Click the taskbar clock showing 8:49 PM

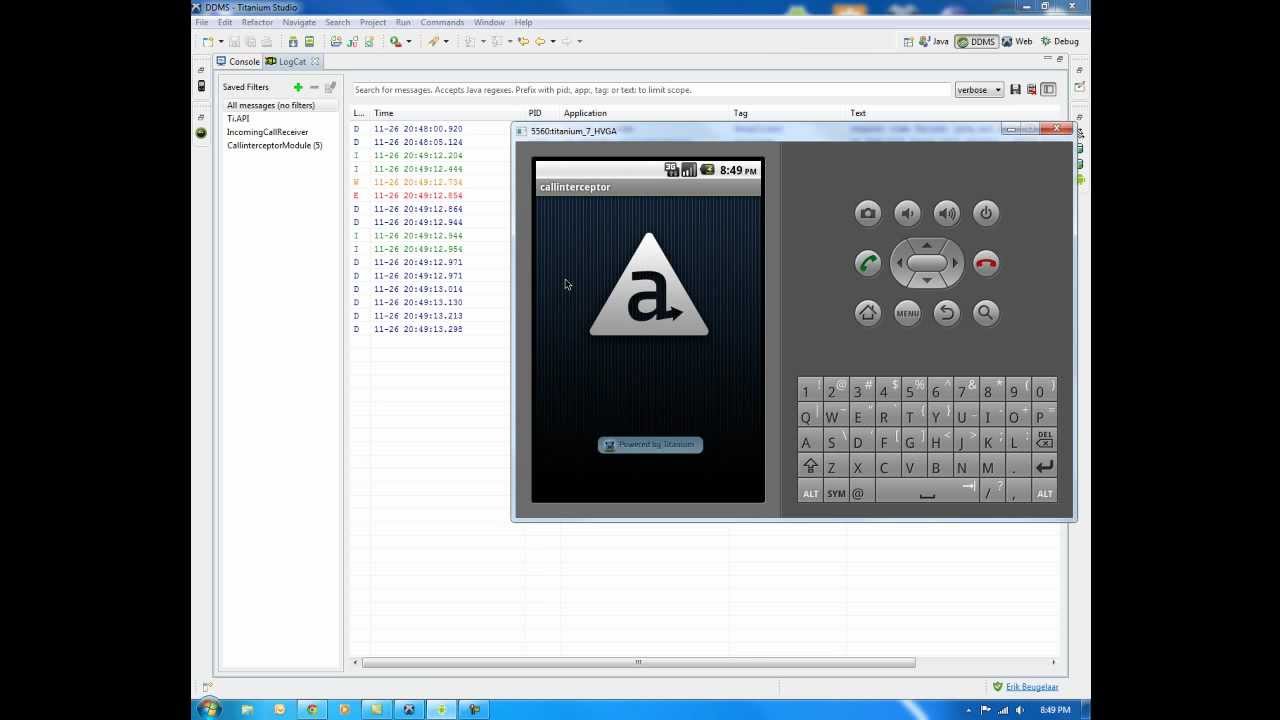coord(1055,710)
